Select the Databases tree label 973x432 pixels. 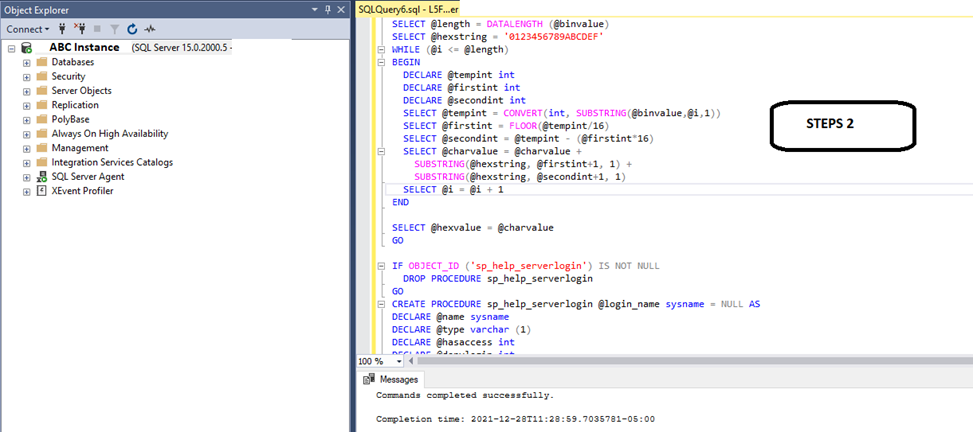(x=73, y=62)
